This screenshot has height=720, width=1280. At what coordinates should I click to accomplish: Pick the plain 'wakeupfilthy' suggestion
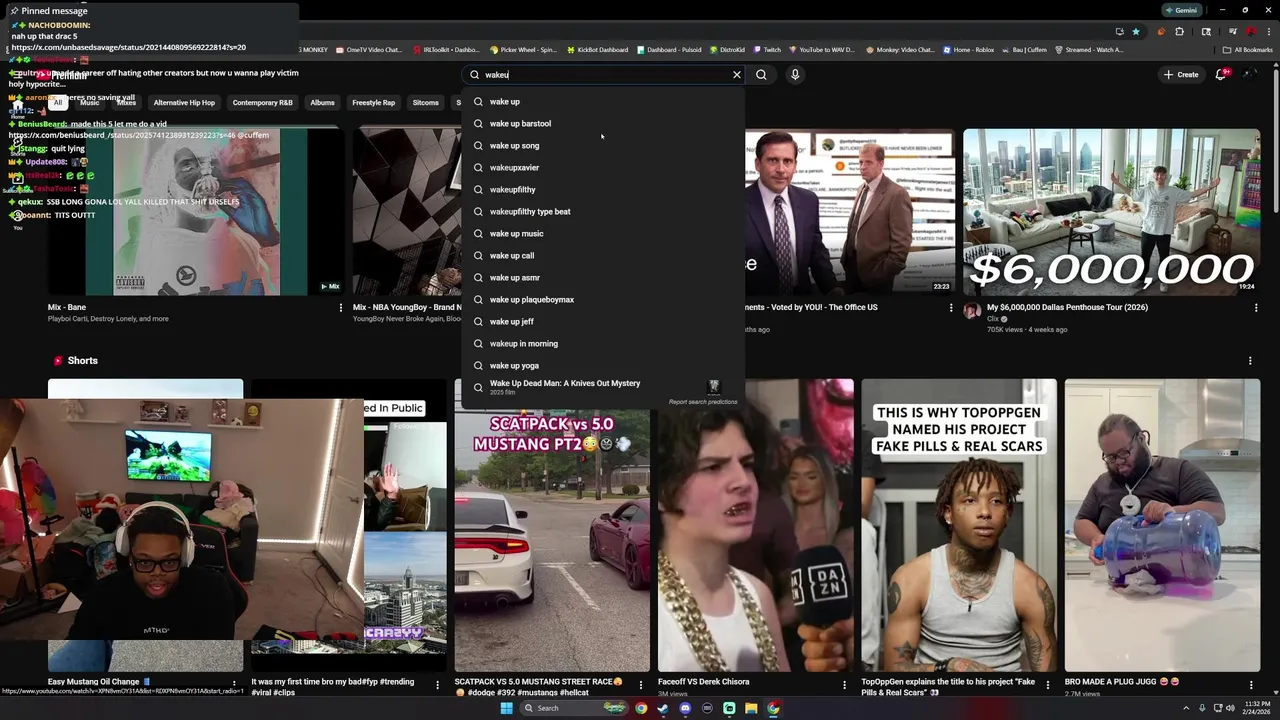603,189
